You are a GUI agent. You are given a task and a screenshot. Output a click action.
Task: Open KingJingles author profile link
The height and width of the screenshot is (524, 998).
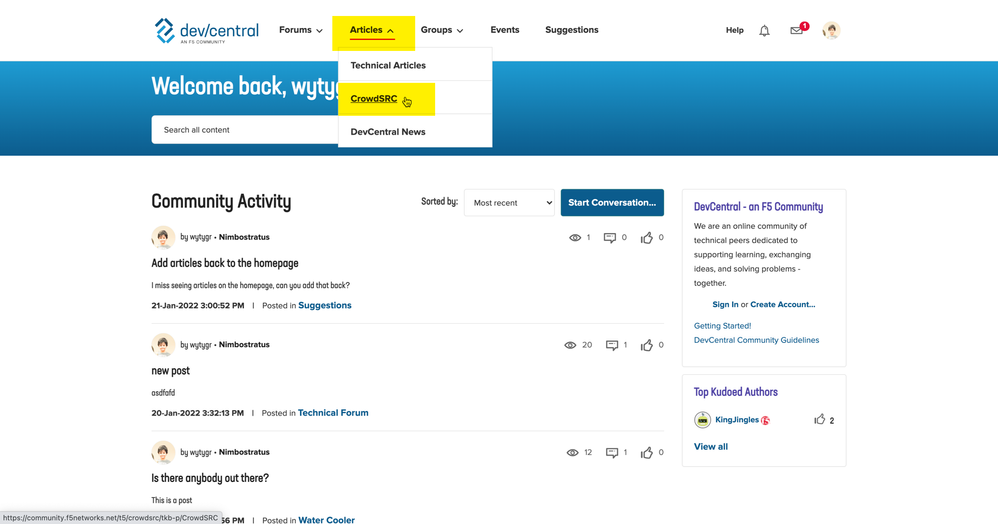coord(737,420)
